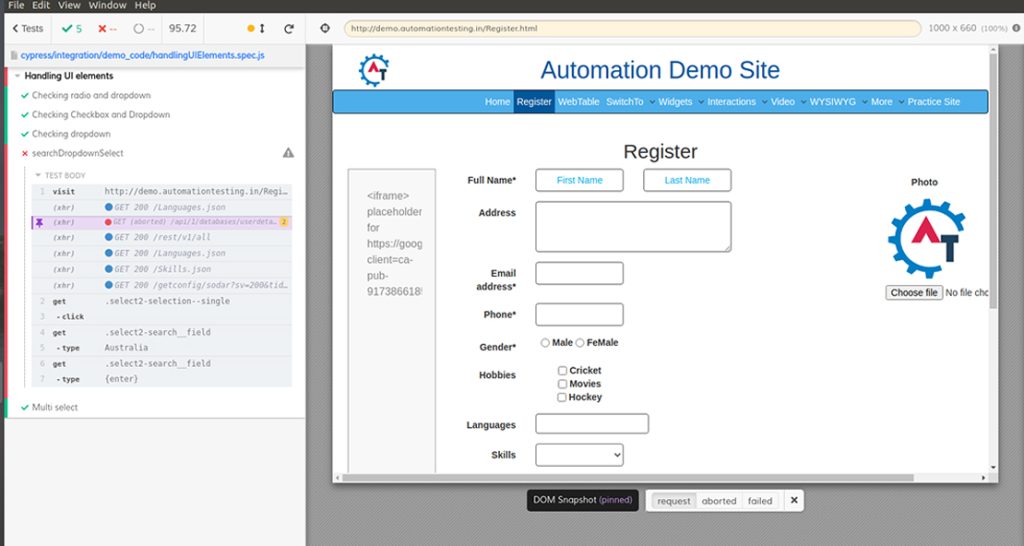Click the Choose file button
The image size is (1024, 546).
point(914,293)
